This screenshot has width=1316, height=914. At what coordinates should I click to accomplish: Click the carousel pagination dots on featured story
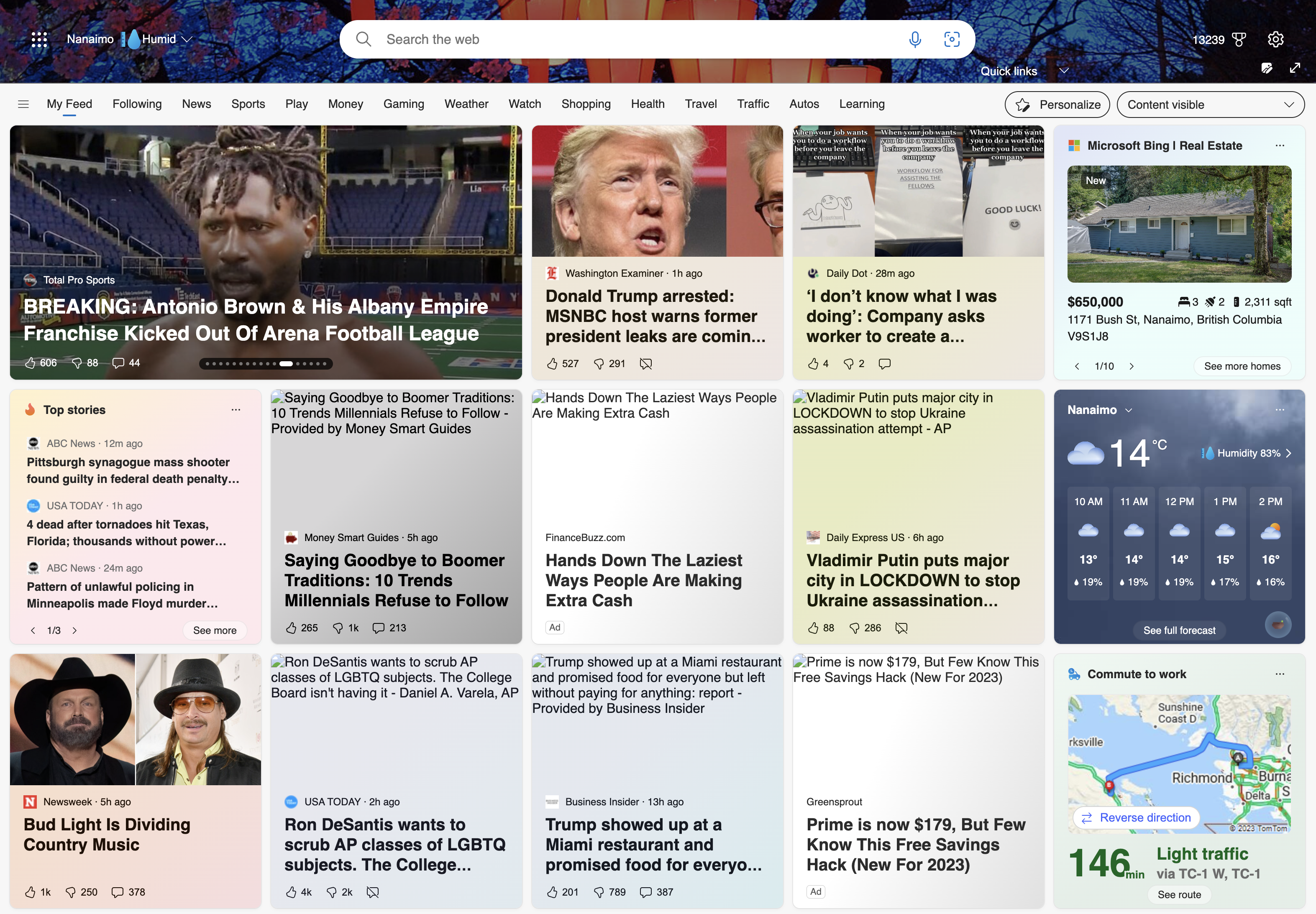(266, 363)
